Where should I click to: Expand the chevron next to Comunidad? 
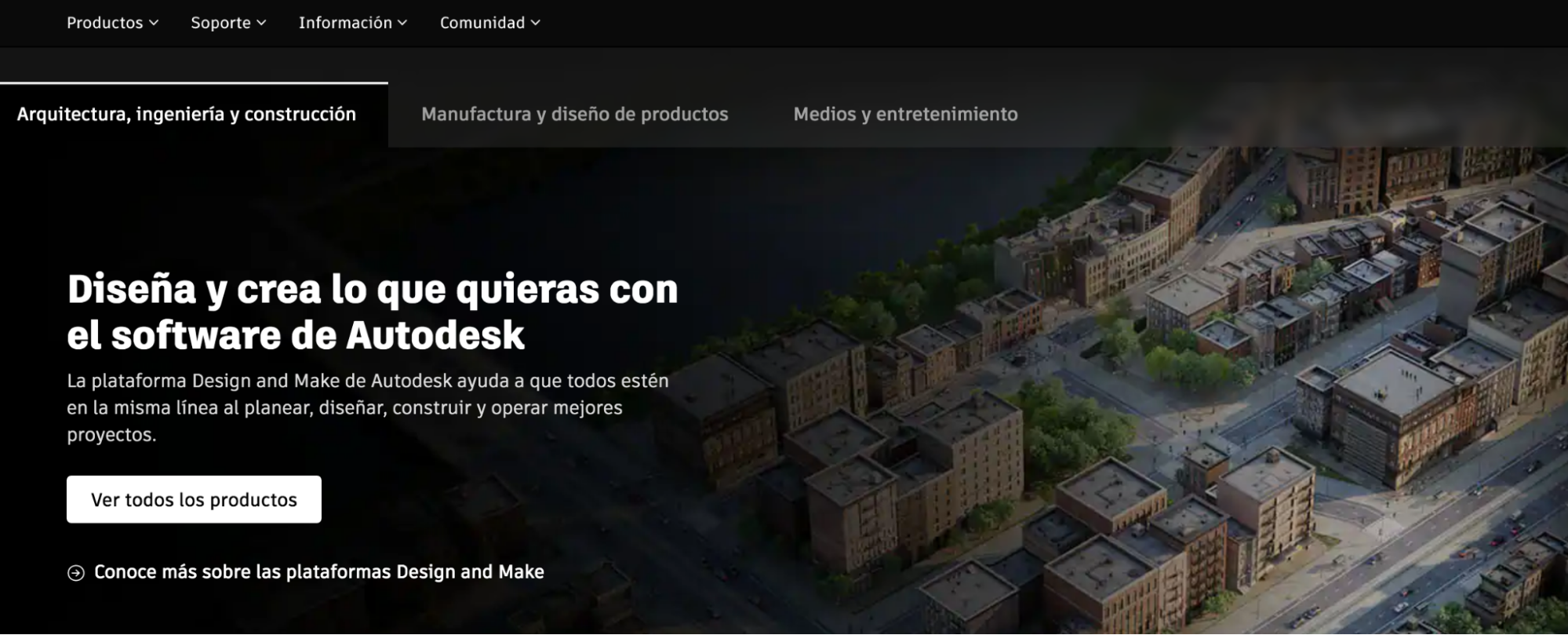pyautogui.click(x=536, y=23)
